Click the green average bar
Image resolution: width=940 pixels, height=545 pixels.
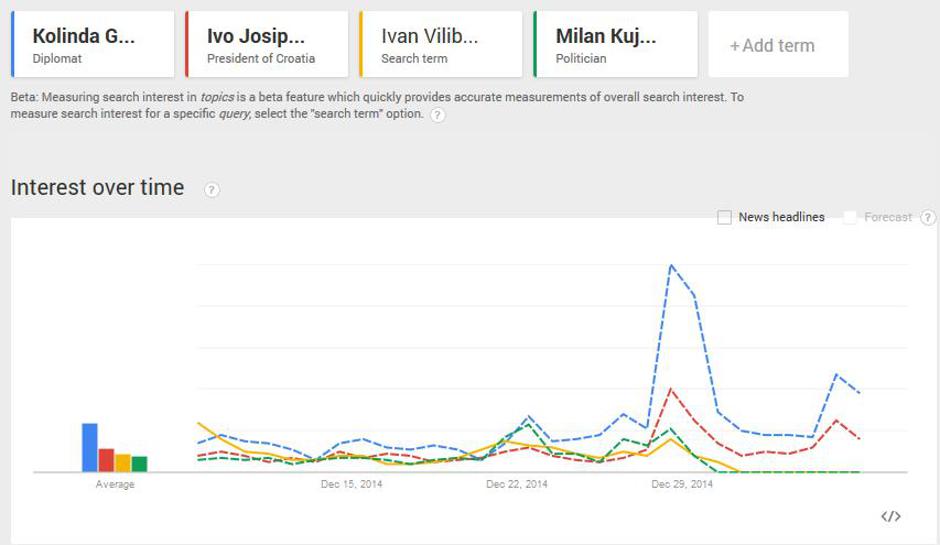[139, 463]
